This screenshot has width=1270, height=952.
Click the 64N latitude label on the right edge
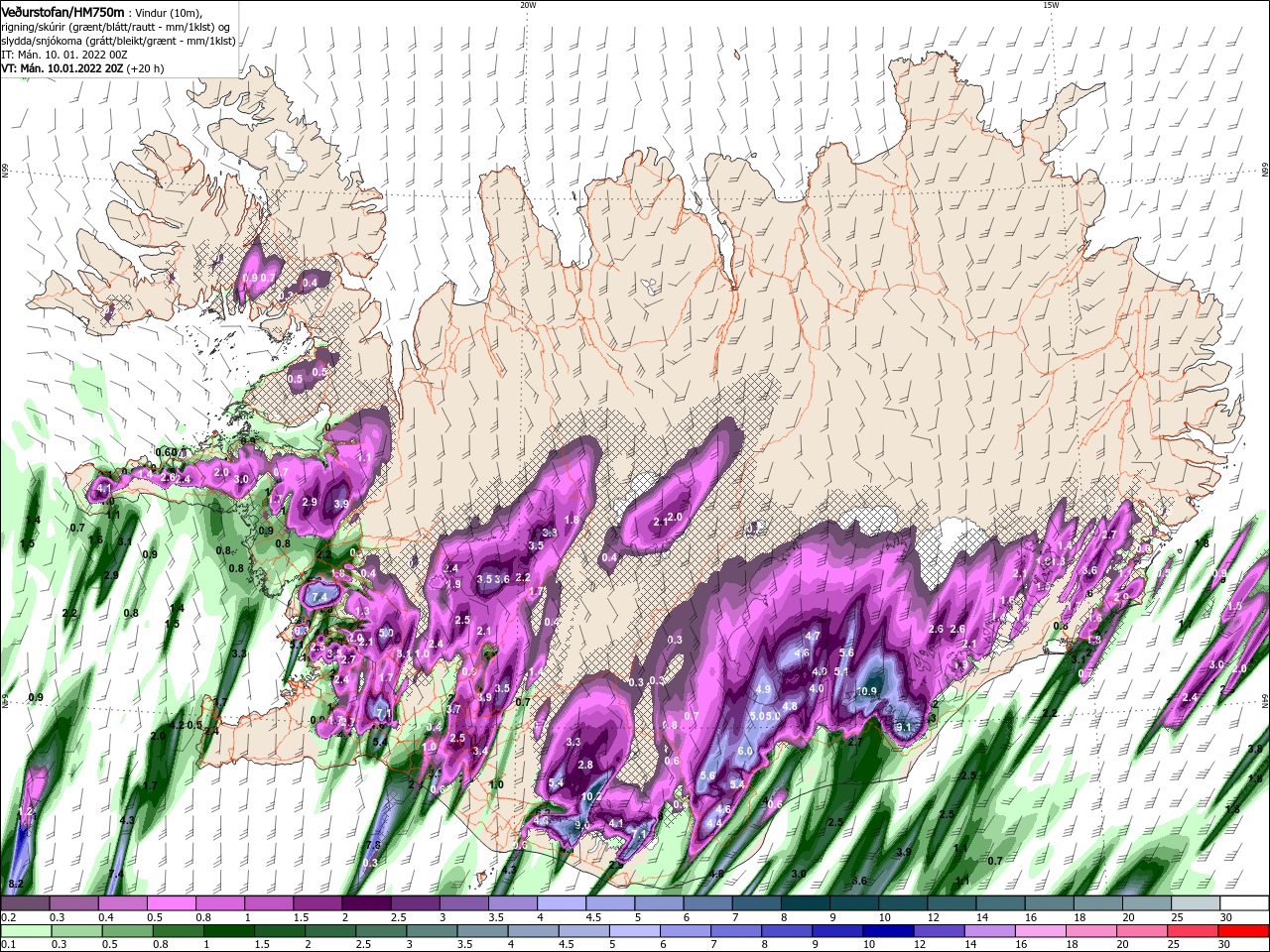[x=1264, y=700]
